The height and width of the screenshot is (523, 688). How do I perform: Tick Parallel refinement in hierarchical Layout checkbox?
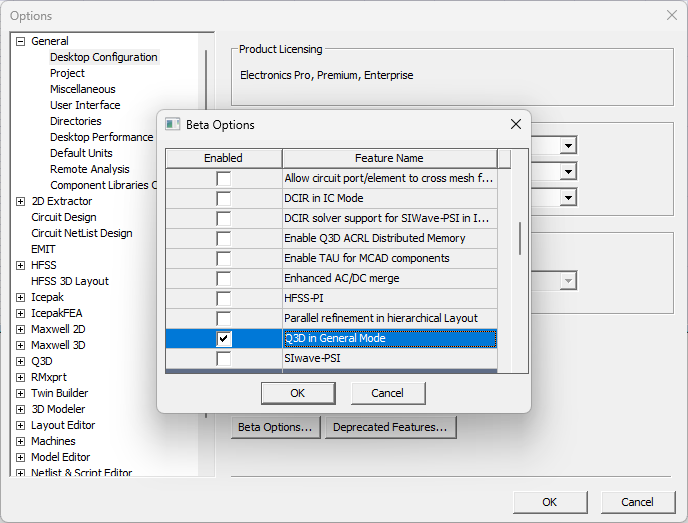pyautogui.click(x=223, y=318)
